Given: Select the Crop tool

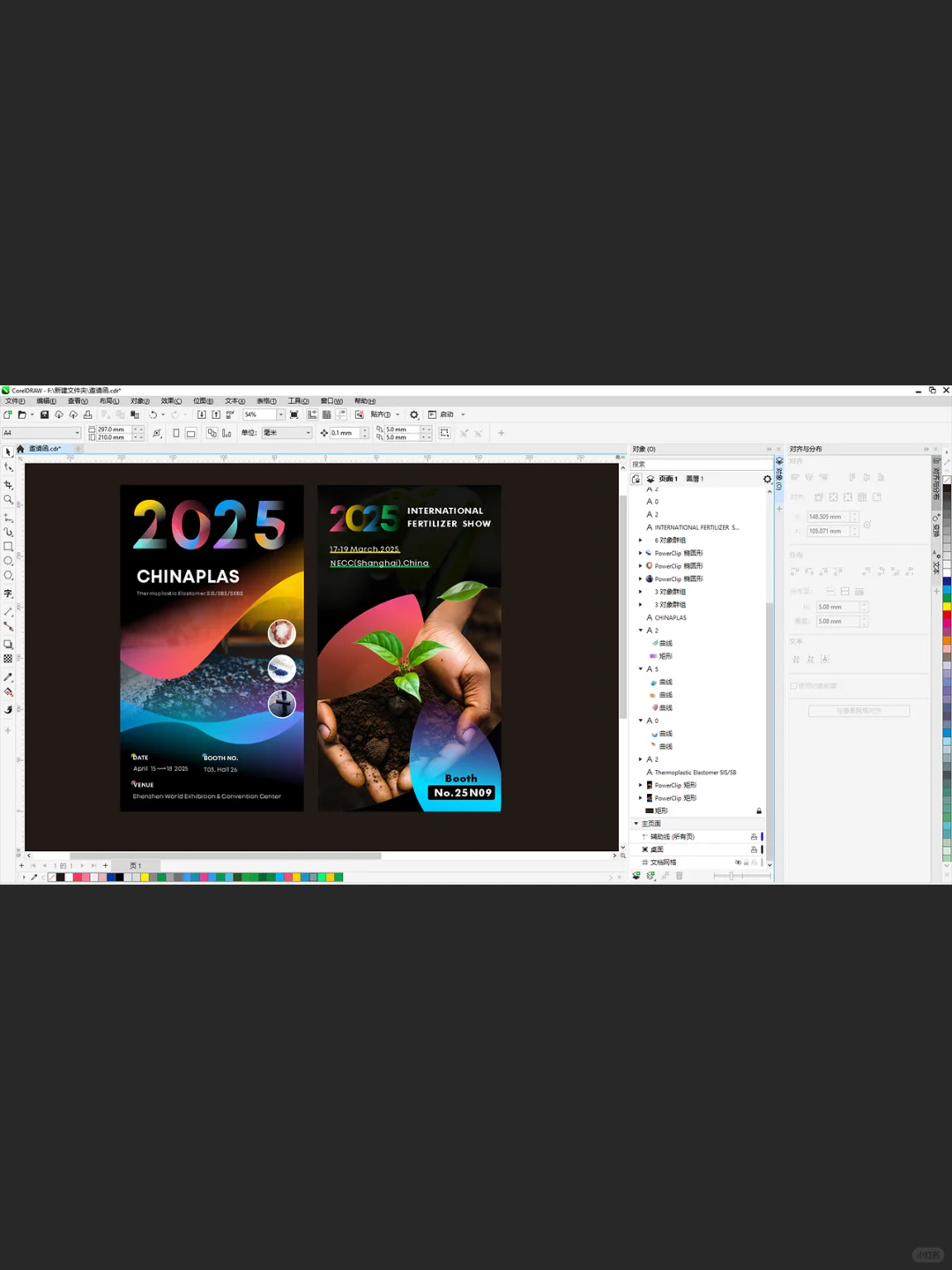Looking at the screenshot, I should [8, 484].
